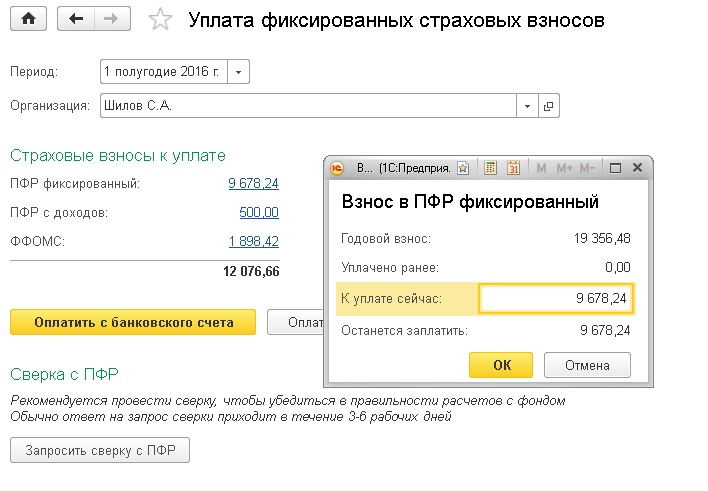Click favorites star icon in dialog title bar
This screenshot has width=708, height=491.
pos(463,168)
